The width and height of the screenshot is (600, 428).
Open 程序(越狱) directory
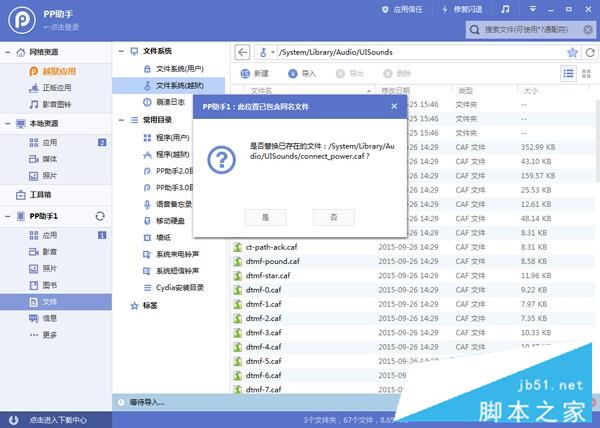[167, 155]
